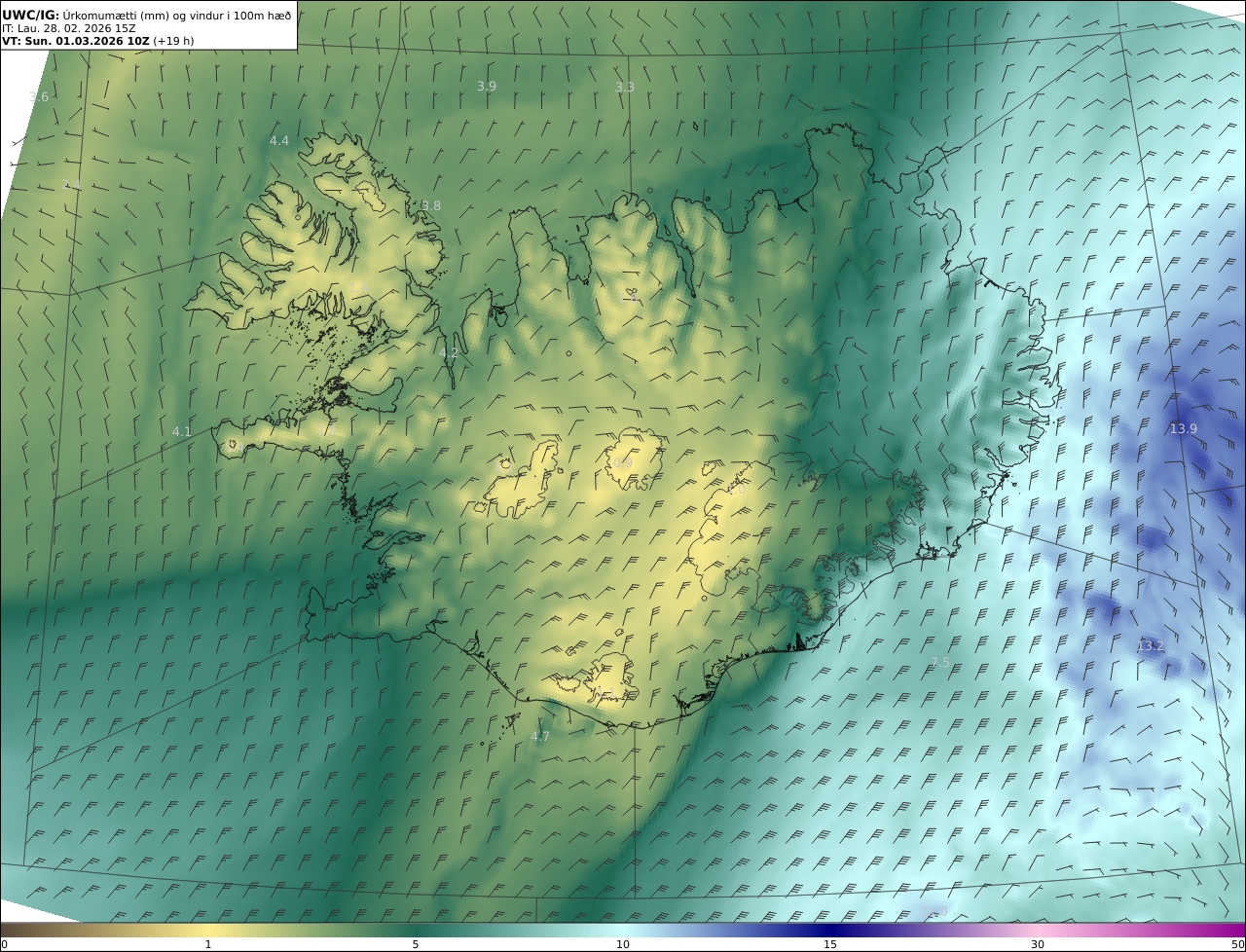Screen dimensions: 1246x952
Task: Click the colorbar tick label 5
Action: (416, 944)
